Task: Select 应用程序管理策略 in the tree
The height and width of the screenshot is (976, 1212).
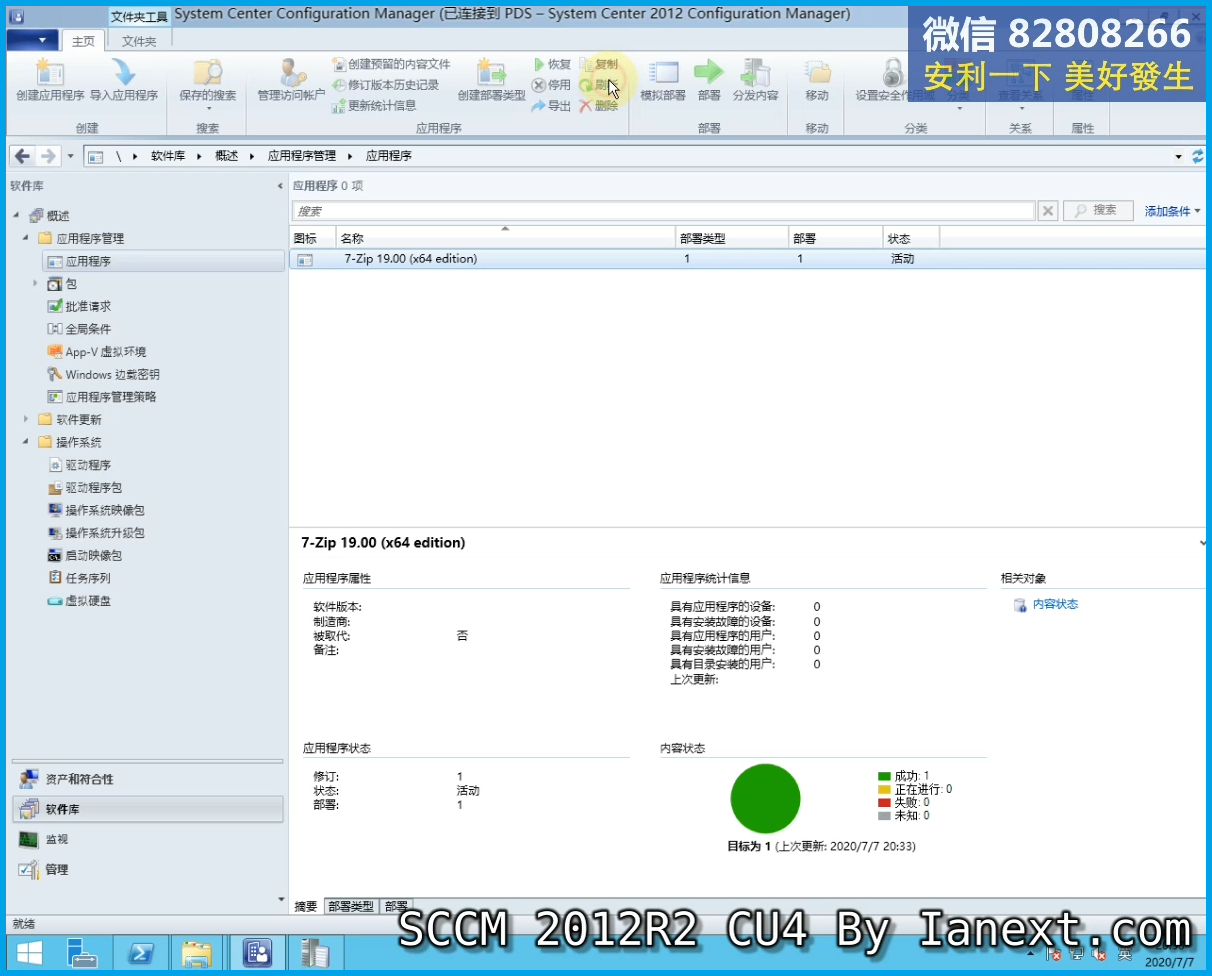Action: click(110, 397)
